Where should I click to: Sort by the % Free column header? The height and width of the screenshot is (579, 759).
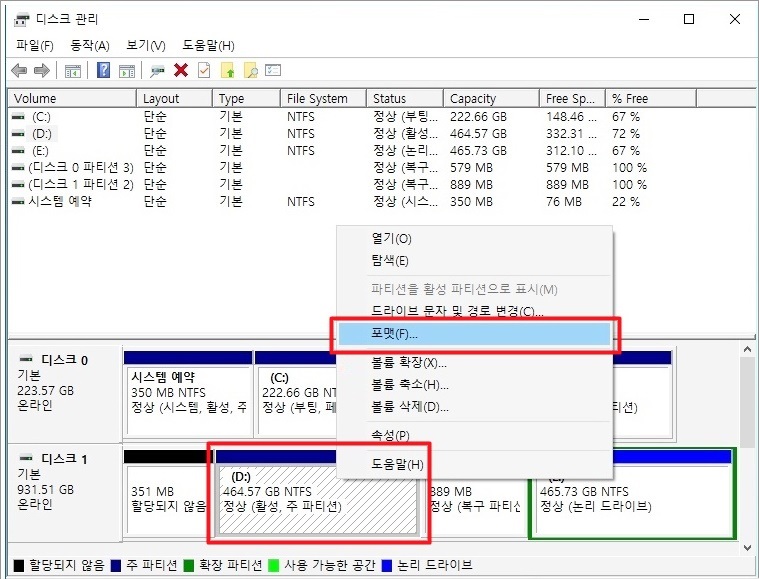pyautogui.click(x=651, y=98)
